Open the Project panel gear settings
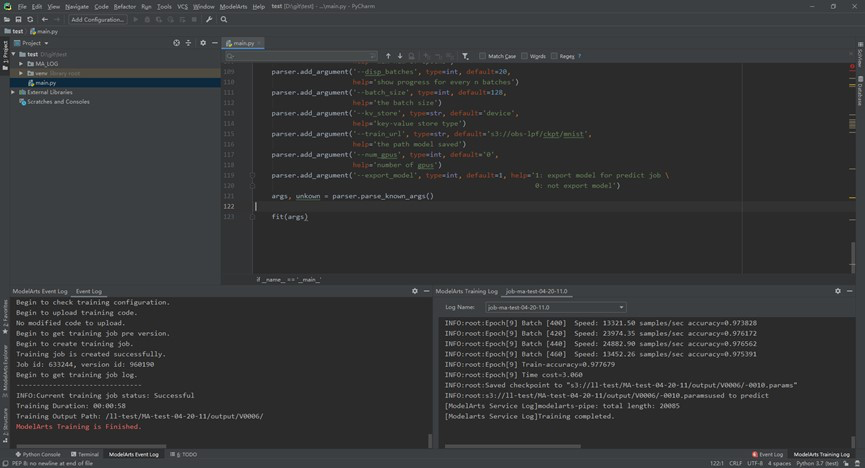The height and width of the screenshot is (468, 865). (203, 43)
